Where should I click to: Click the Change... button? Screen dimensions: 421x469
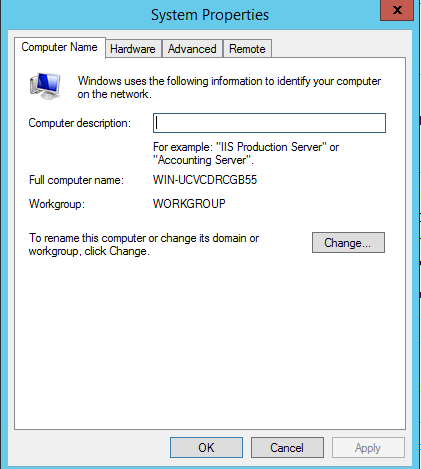pos(348,243)
